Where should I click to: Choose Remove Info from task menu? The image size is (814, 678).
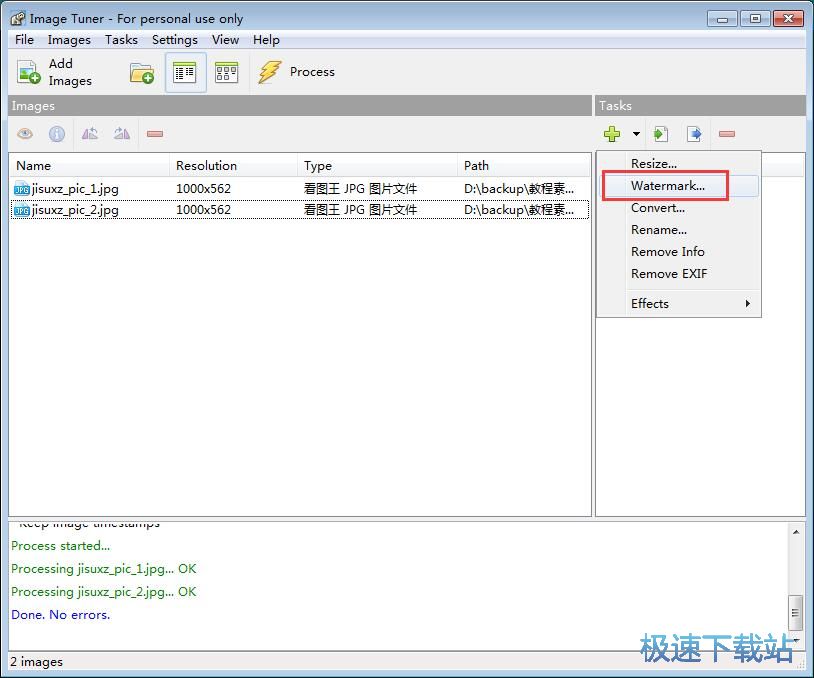pyautogui.click(x=679, y=252)
